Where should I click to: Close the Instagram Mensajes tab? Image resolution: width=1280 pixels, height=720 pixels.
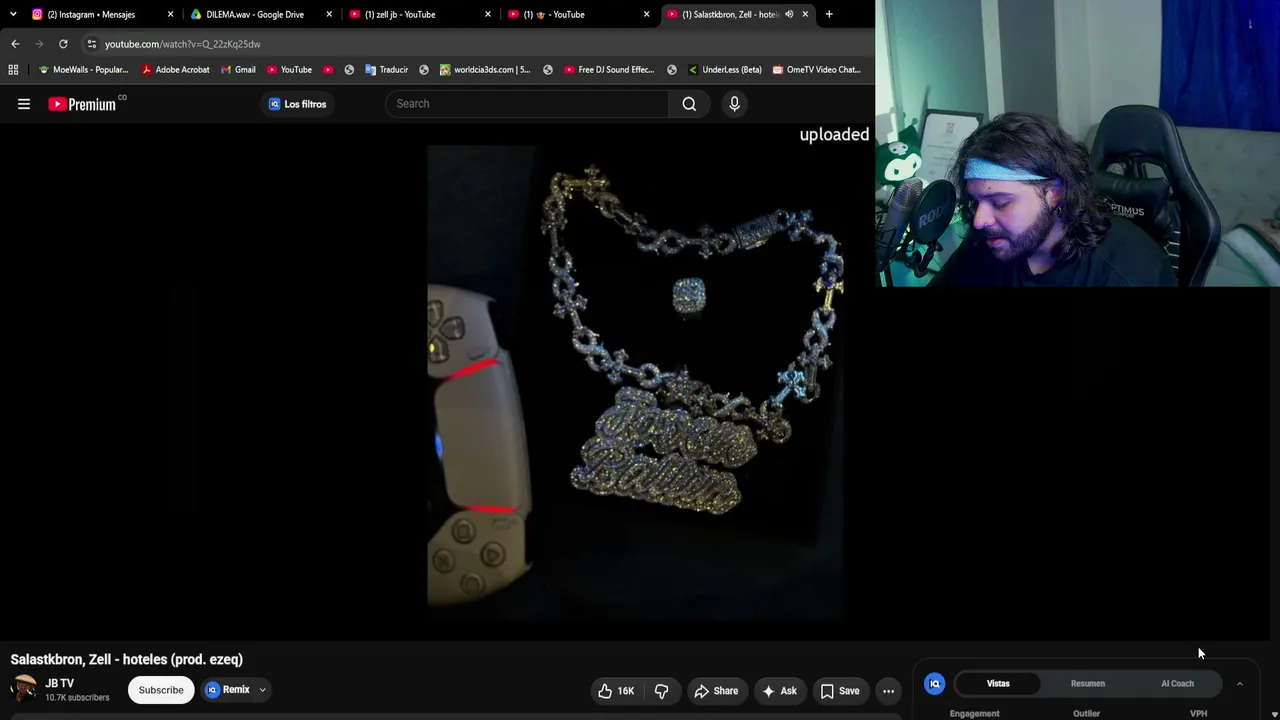pos(170,14)
